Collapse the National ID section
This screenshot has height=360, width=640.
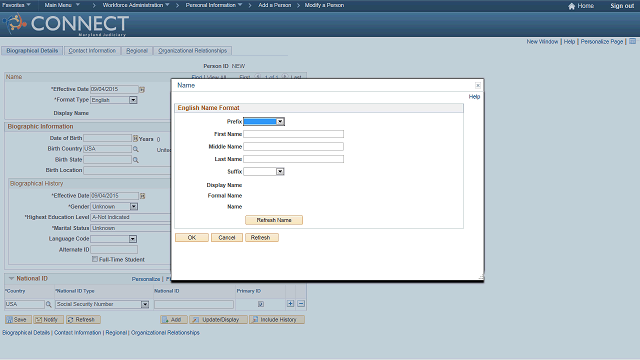point(11,278)
